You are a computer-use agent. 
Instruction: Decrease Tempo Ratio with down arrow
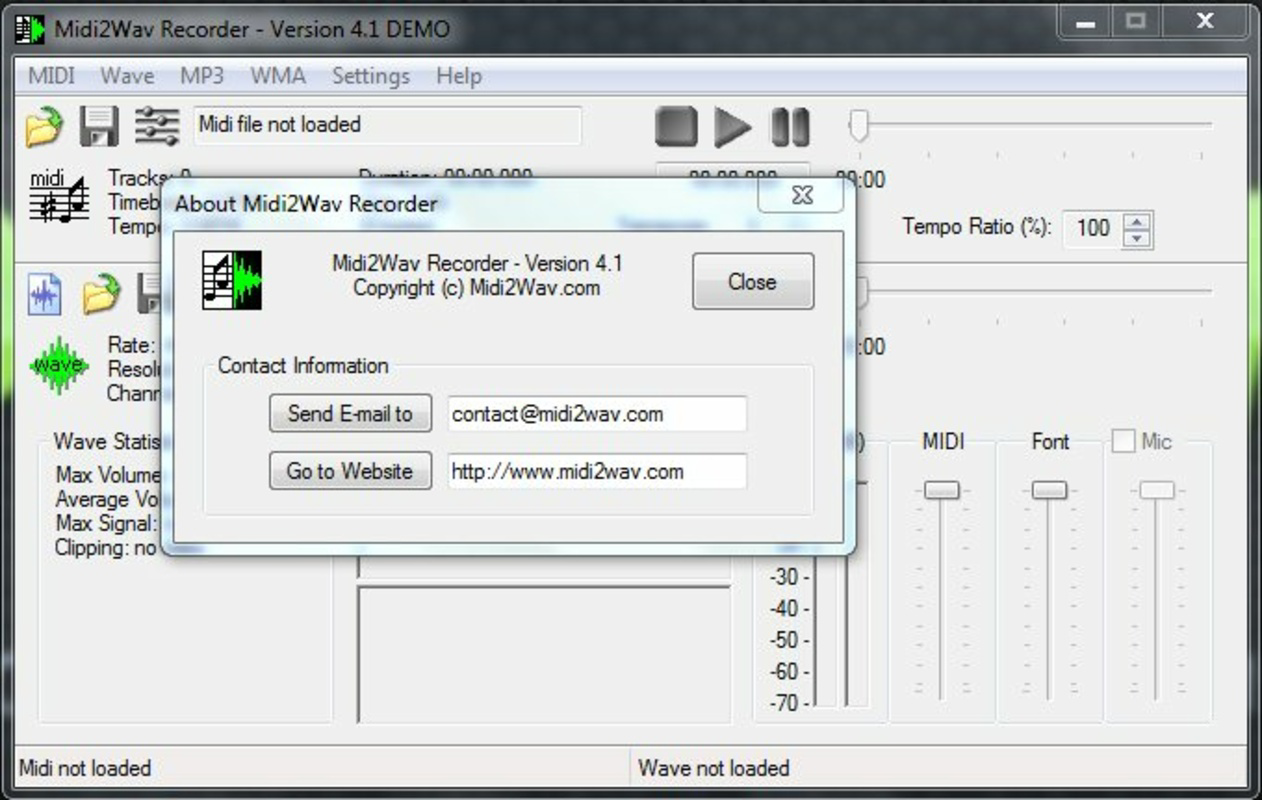pos(1137,239)
